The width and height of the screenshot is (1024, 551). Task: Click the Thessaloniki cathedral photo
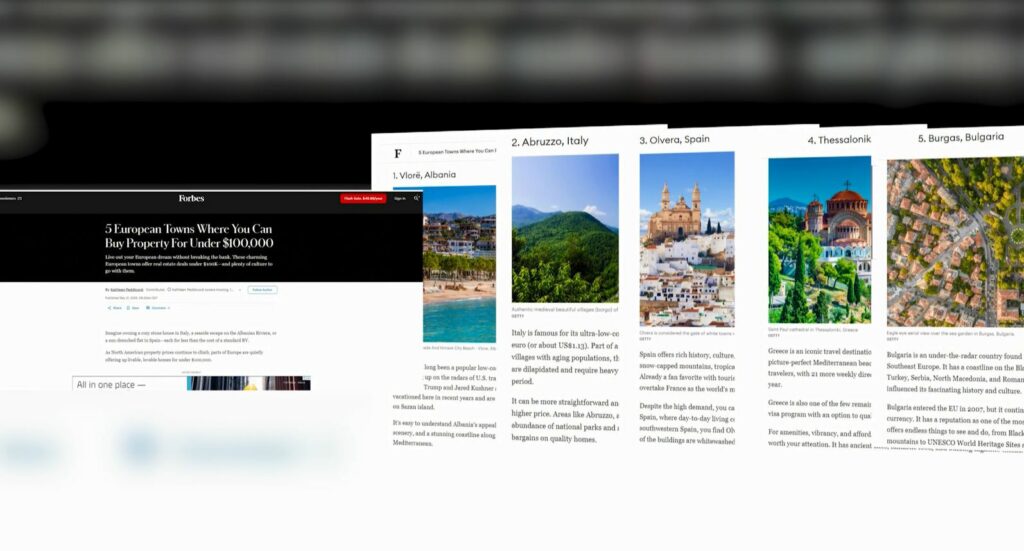tap(819, 239)
